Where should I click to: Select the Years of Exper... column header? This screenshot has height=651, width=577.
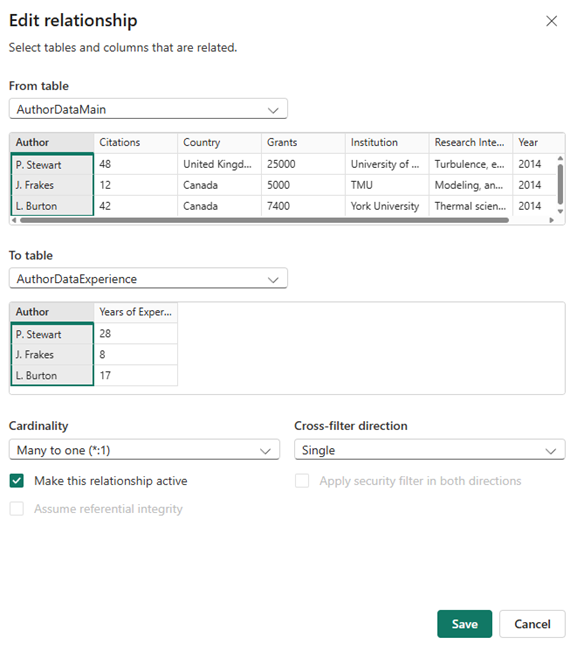click(136, 312)
